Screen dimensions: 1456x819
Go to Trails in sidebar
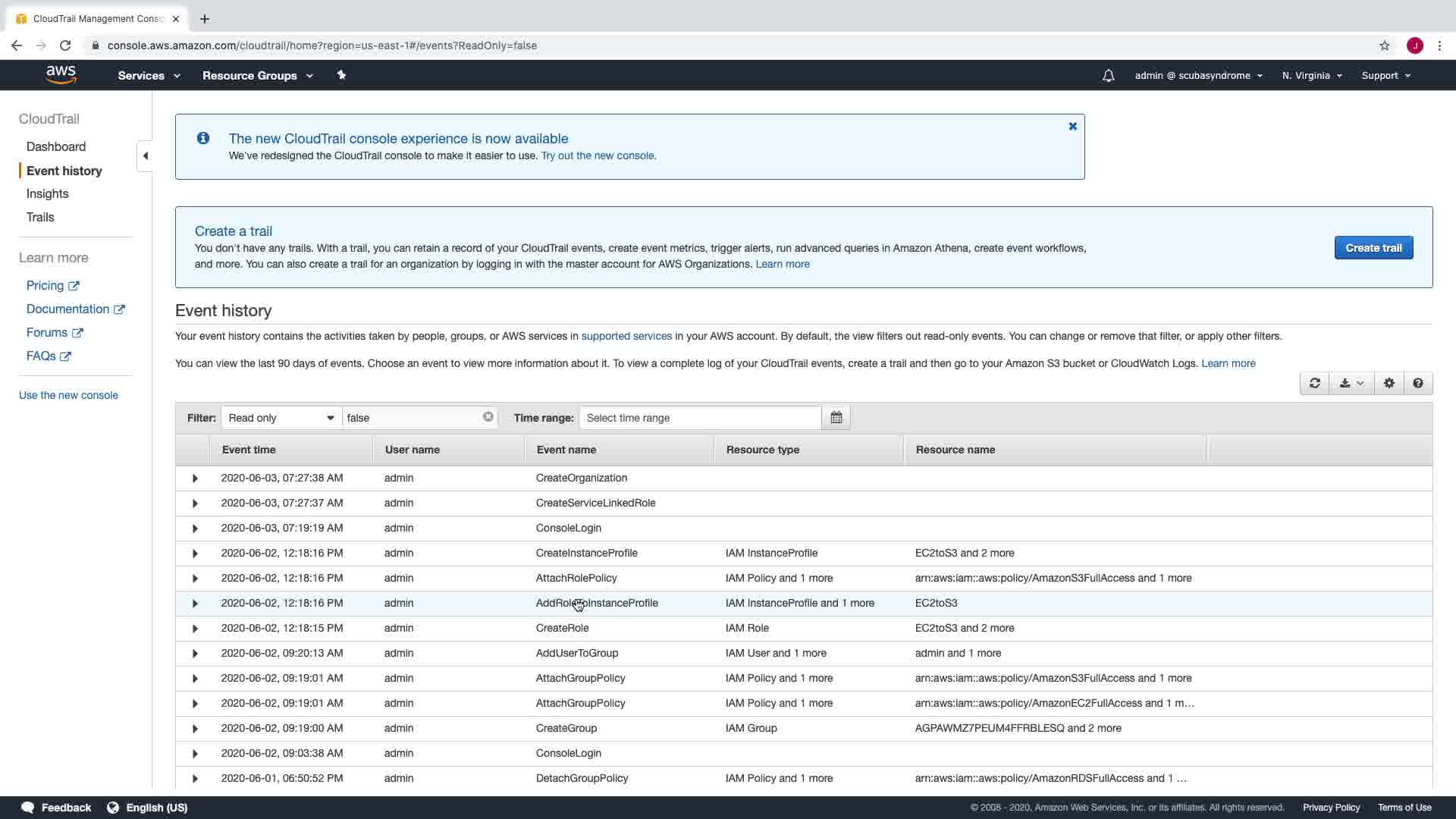[x=40, y=218]
